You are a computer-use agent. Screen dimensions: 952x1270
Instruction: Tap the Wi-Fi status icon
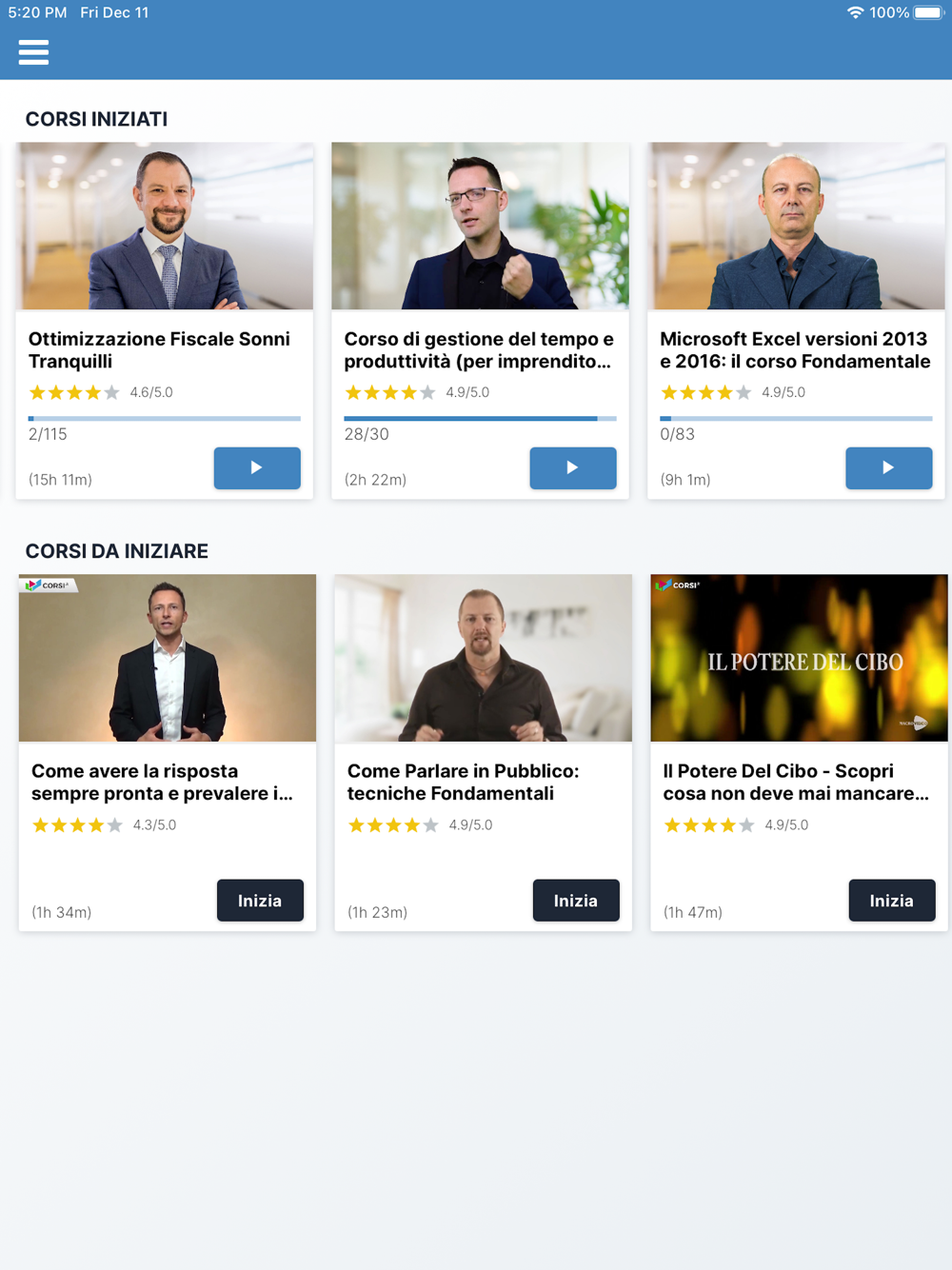[855, 12]
